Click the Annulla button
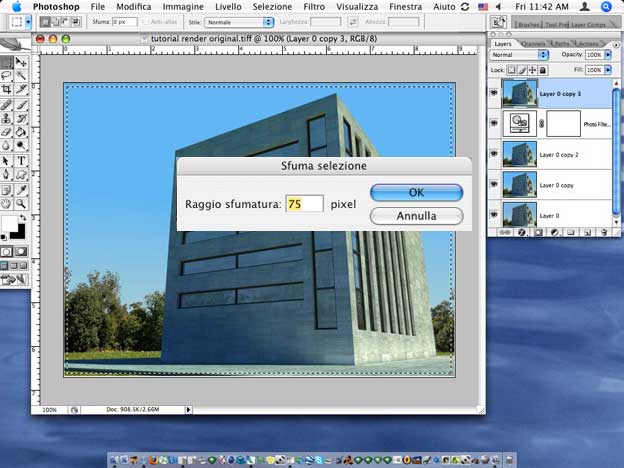 pos(416,215)
